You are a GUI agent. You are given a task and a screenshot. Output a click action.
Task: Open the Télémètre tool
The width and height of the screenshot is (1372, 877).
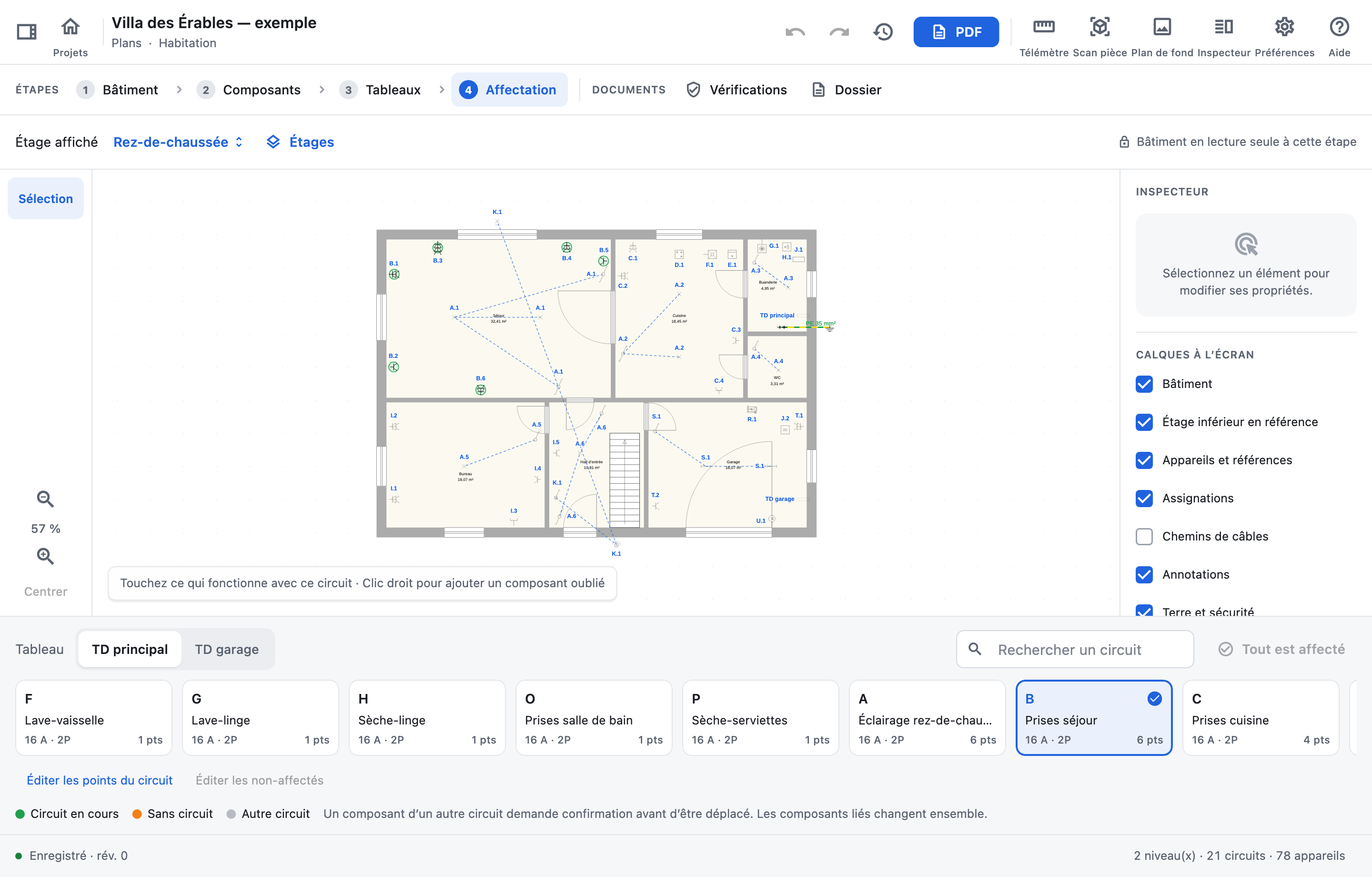click(x=1043, y=27)
